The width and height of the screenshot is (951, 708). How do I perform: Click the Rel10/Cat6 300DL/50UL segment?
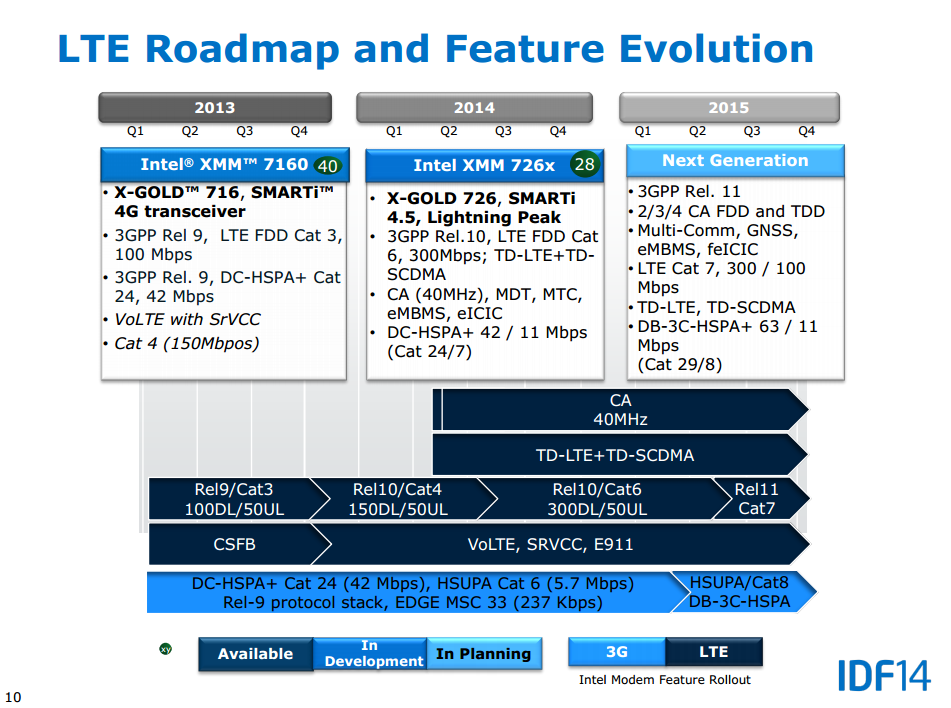(597, 499)
